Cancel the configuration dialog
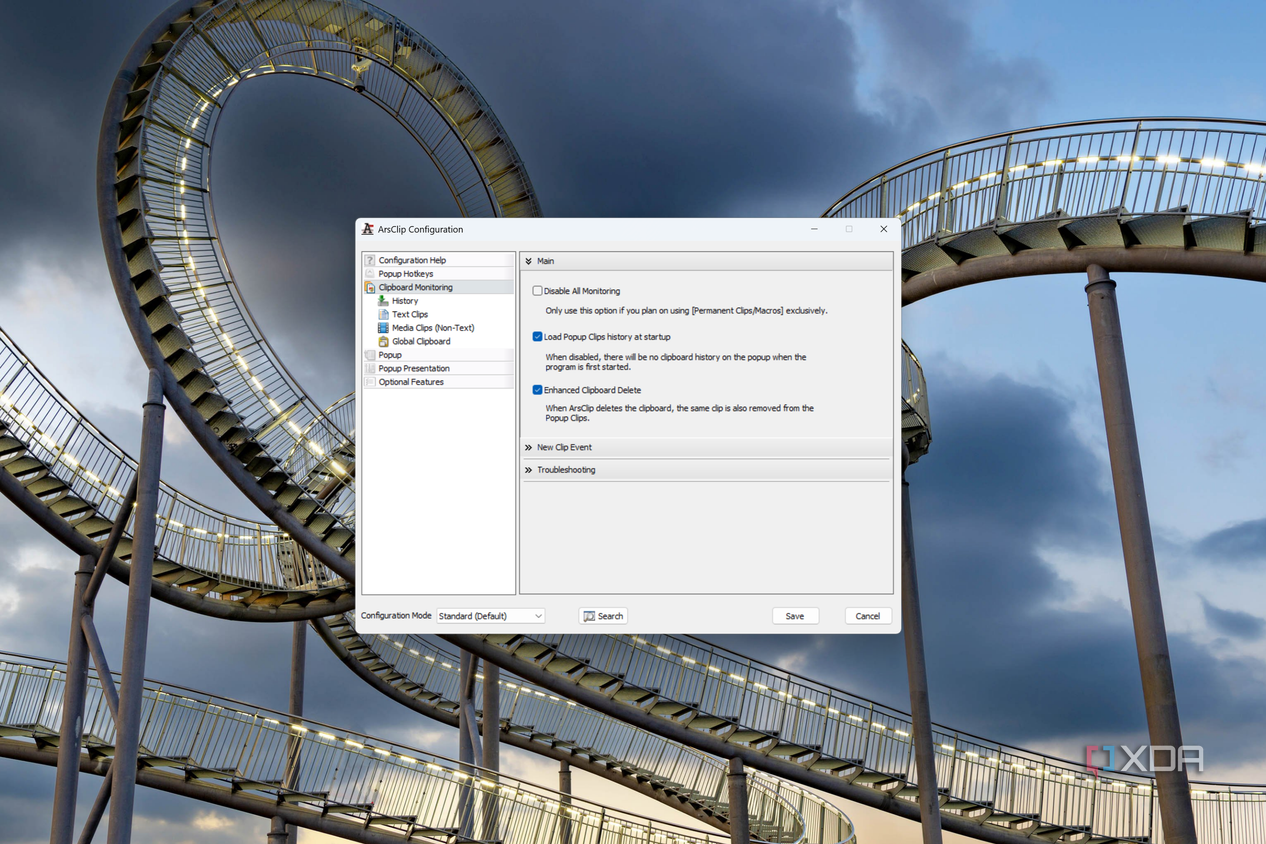 [x=868, y=616]
